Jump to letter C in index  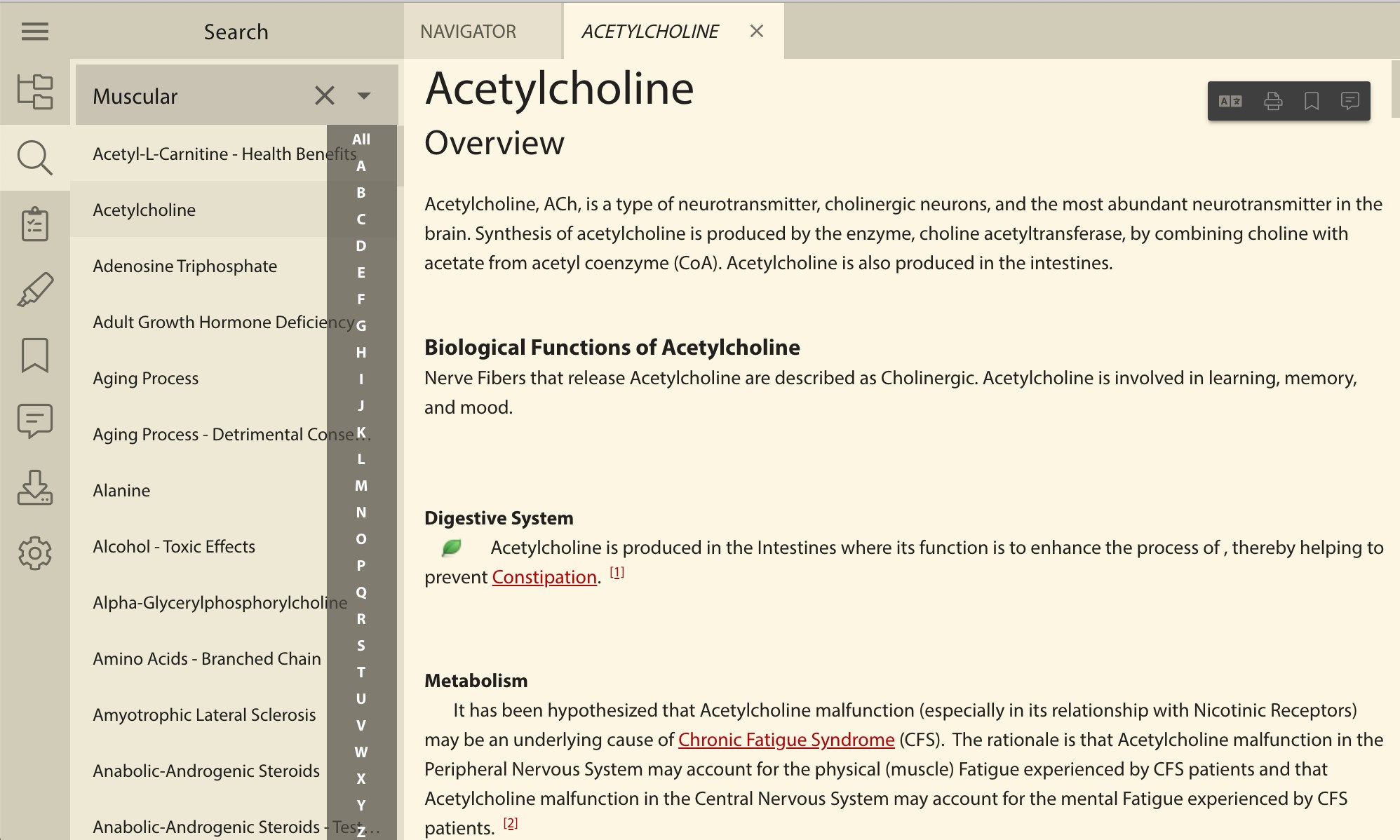click(x=361, y=219)
